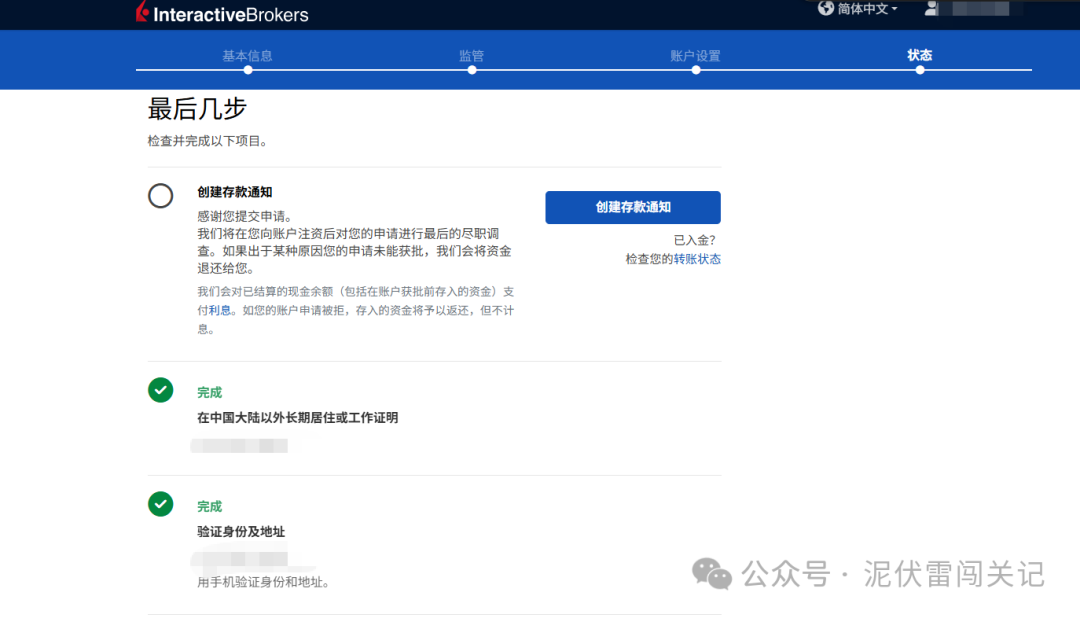The image size is (1080, 618).
Task: Click the WeChat icon in the watermark
Action: 713,574
